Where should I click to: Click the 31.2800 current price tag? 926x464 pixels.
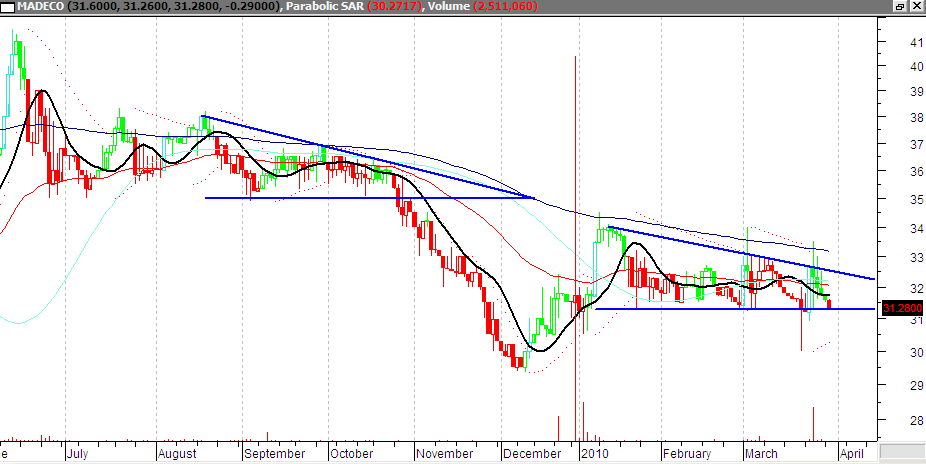point(902,308)
